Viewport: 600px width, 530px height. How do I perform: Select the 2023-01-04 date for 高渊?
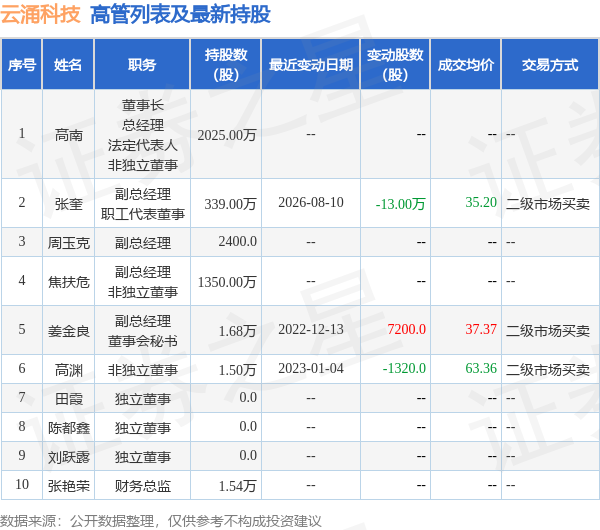point(311,369)
